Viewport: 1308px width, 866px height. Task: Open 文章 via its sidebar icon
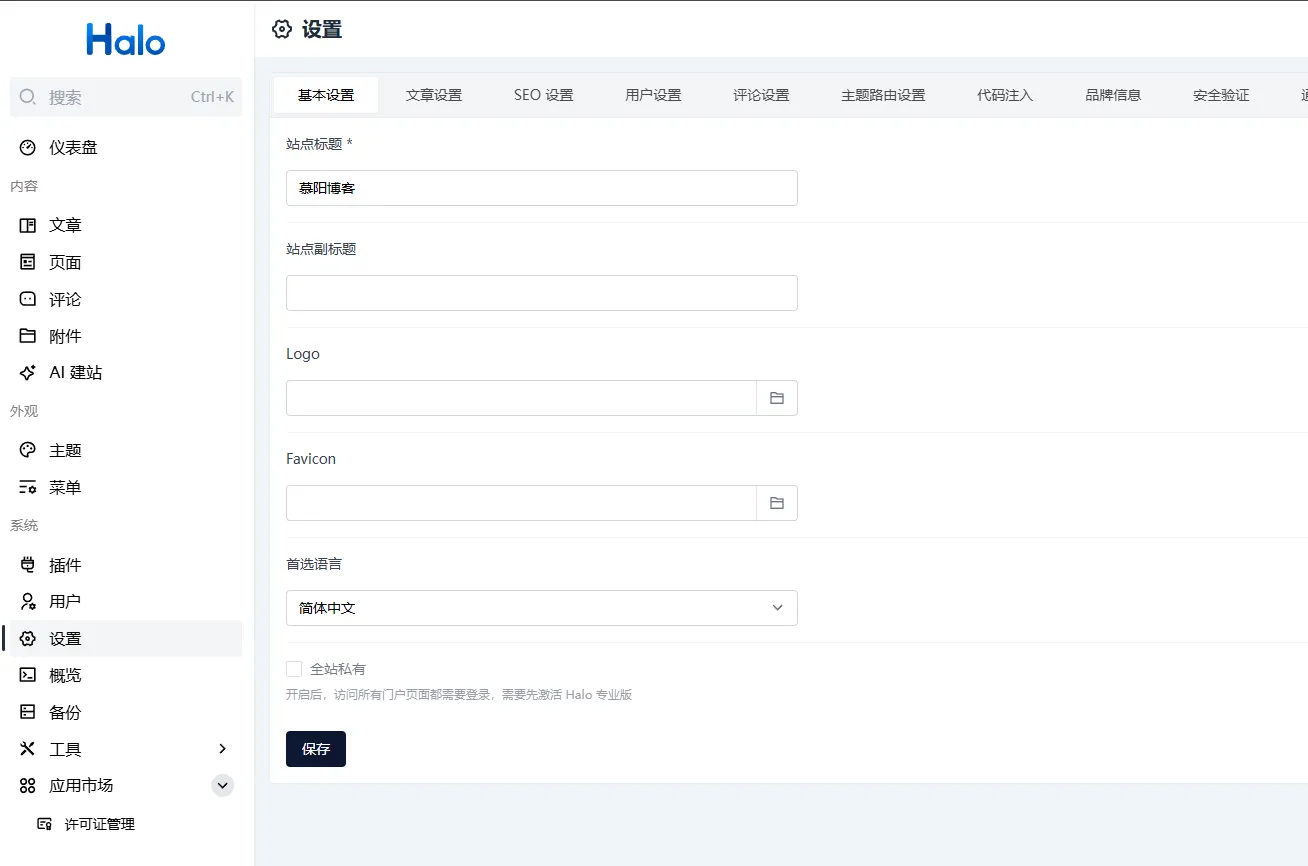tap(28, 226)
